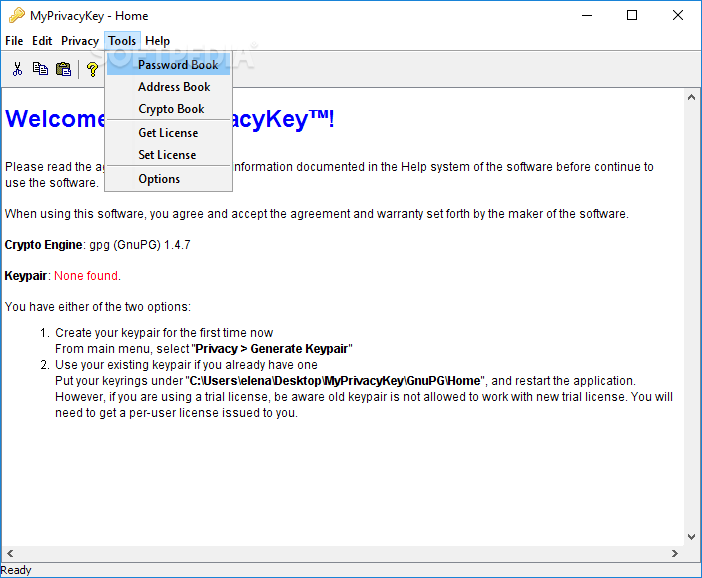Image resolution: width=702 pixels, height=578 pixels.
Task: Minimize the MyPrivacyKey window
Action: [587, 16]
